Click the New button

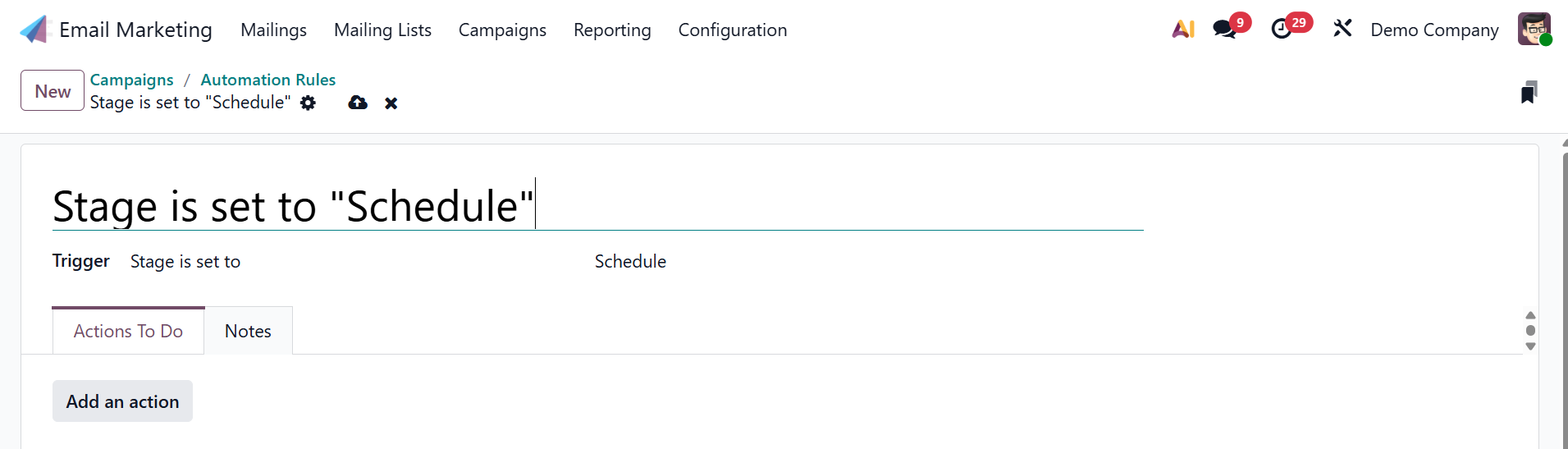tap(53, 91)
